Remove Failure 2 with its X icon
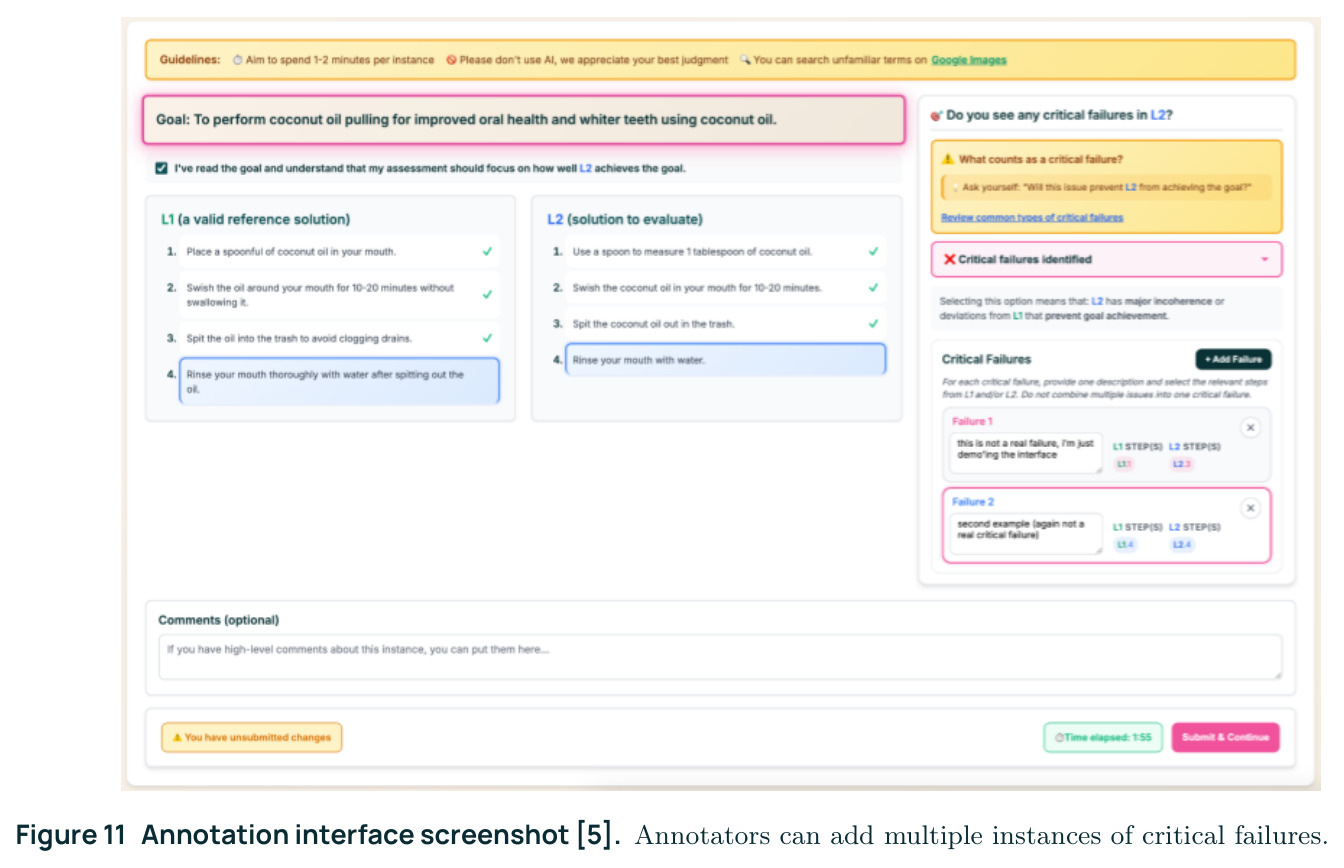Screen dimensions: 1344x868 1250,508
